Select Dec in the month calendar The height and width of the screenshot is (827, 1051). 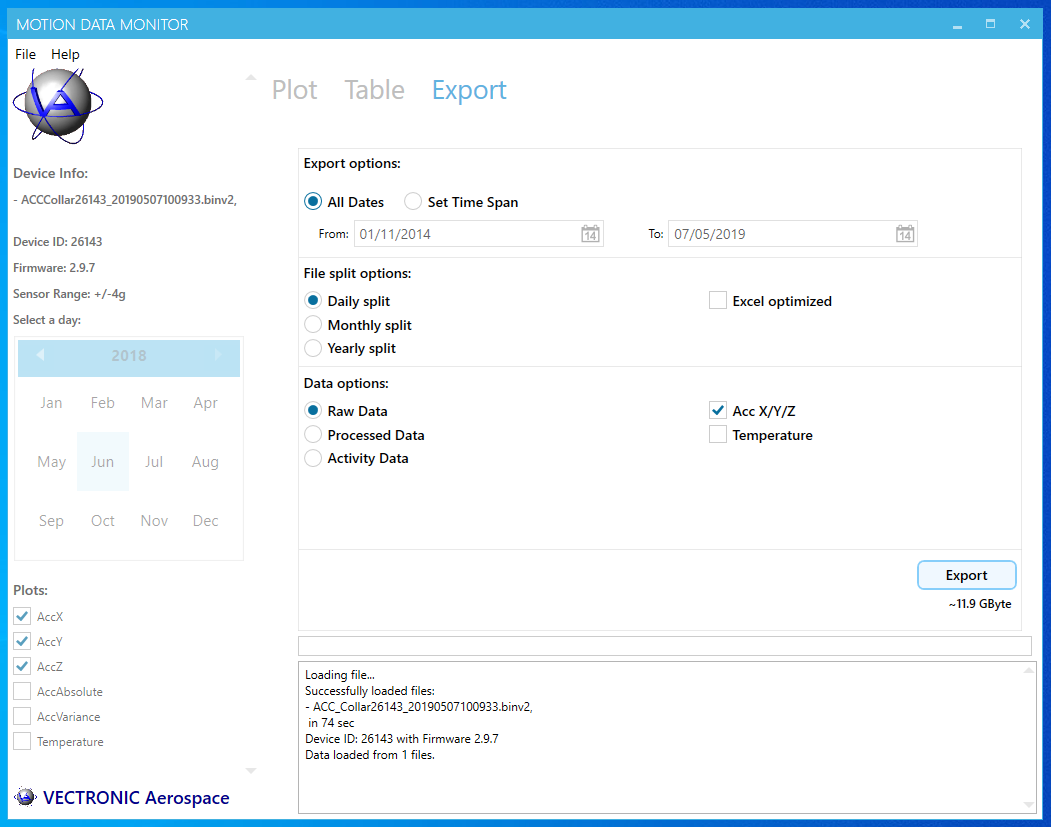[205, 521]
